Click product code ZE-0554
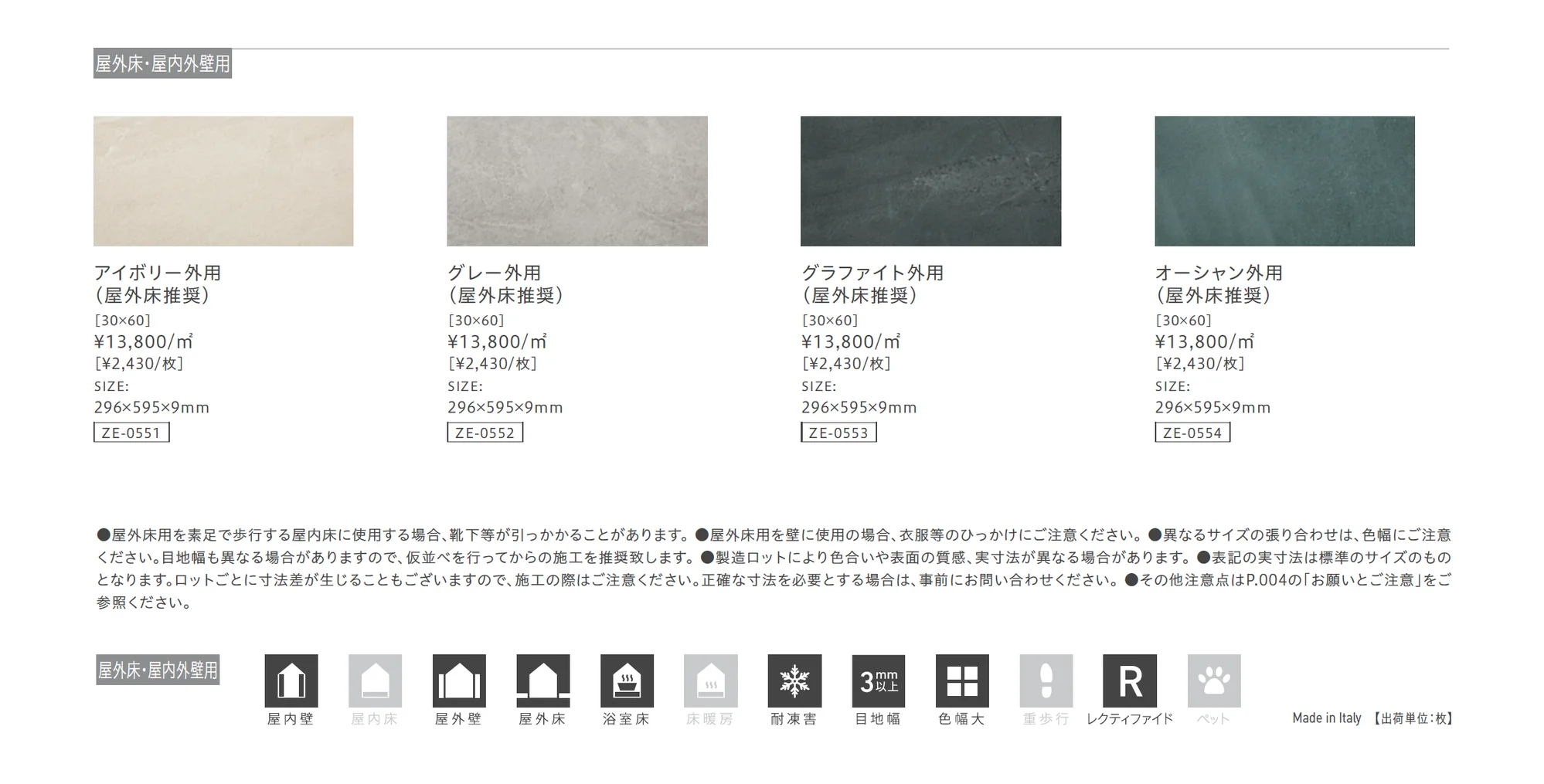Viewport: 1544px width, 784px height. click(x=1192, y=433)
